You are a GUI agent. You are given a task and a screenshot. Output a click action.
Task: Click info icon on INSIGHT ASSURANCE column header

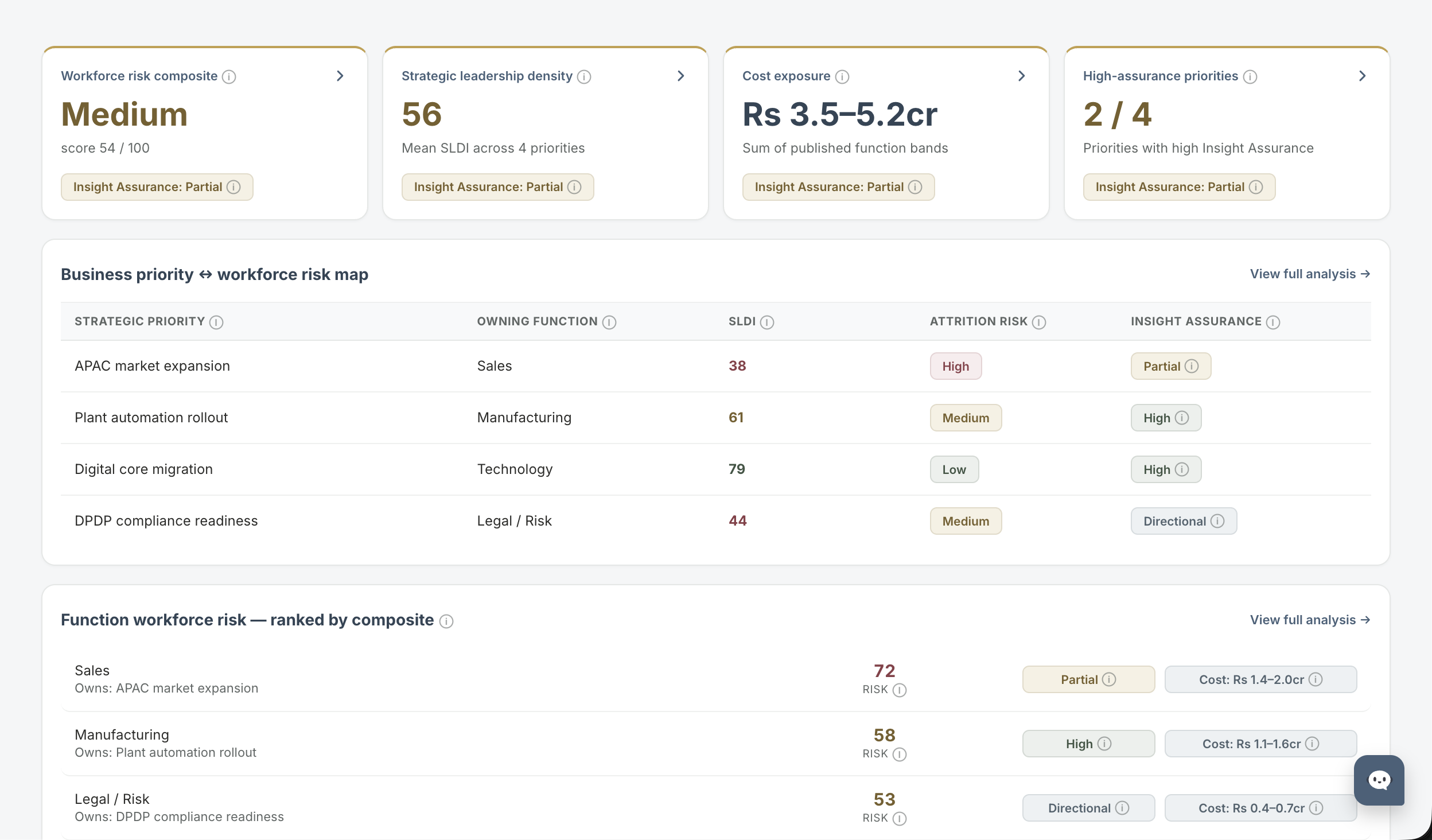pyautogui.click(x=1273, y=322)
